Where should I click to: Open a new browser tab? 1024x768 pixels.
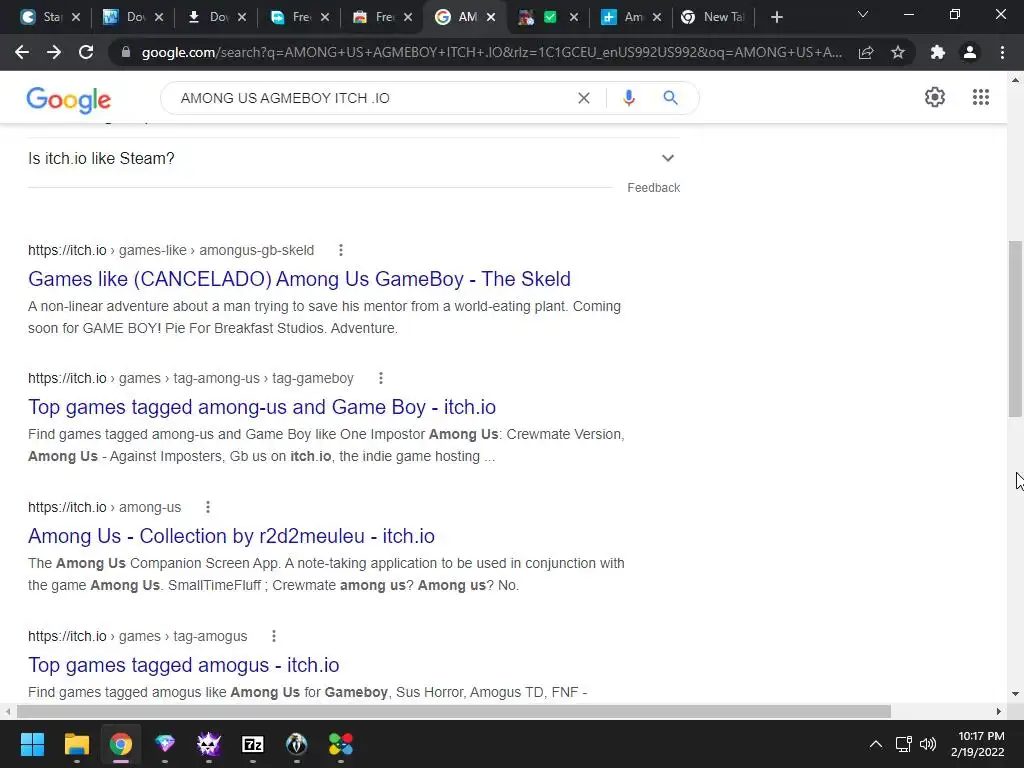pyautogui.click(x=776, y=17)
